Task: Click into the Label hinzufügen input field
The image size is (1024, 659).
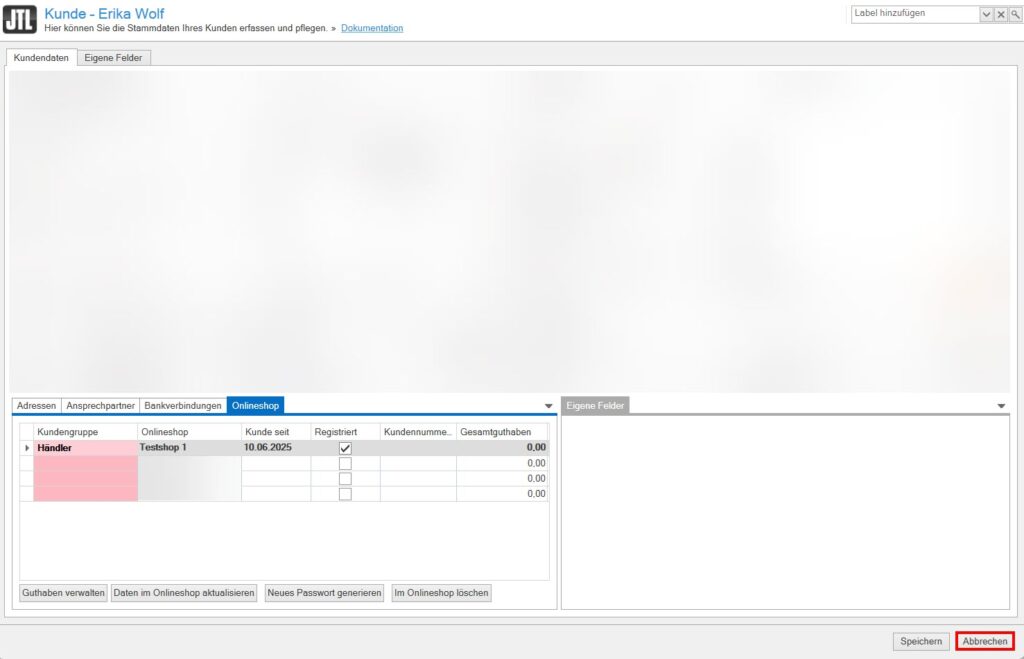Action: 910,14
